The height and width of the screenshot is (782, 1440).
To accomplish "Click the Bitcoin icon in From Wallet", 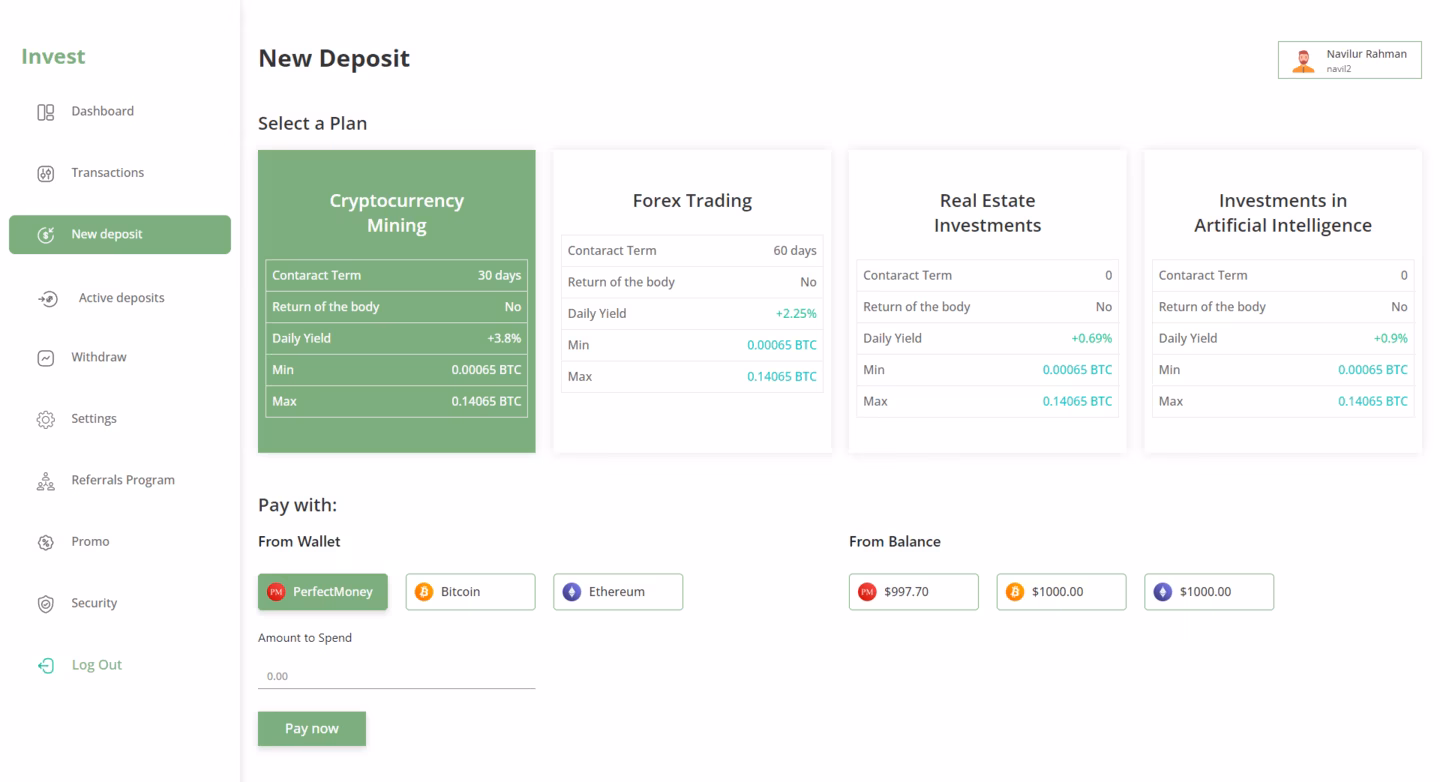I will tap(423, 591).
